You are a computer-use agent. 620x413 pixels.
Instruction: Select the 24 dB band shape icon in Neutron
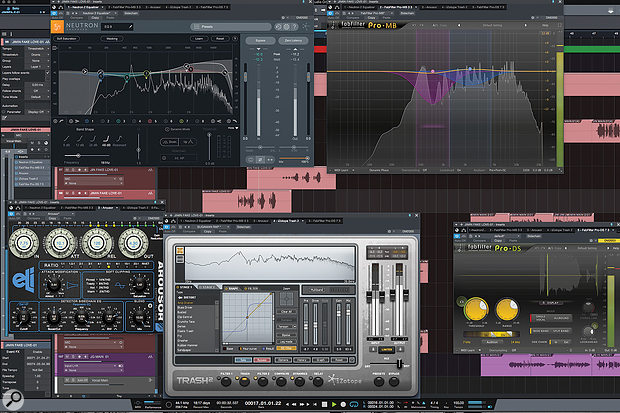[x=93, y=139]
